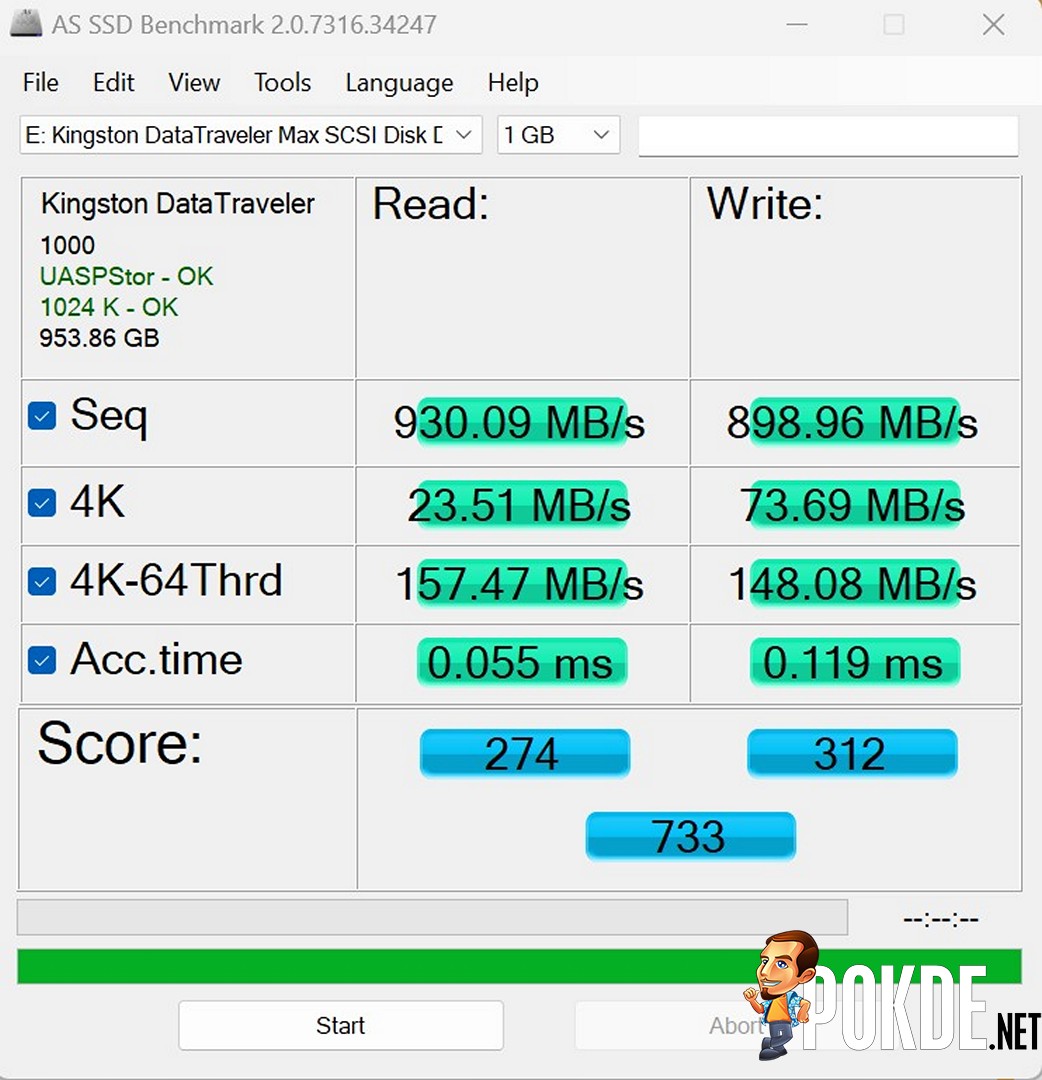Click the UASPStor - OK driver status
The width and height of the screenshot is (1042, 1080).
[127, 276]
